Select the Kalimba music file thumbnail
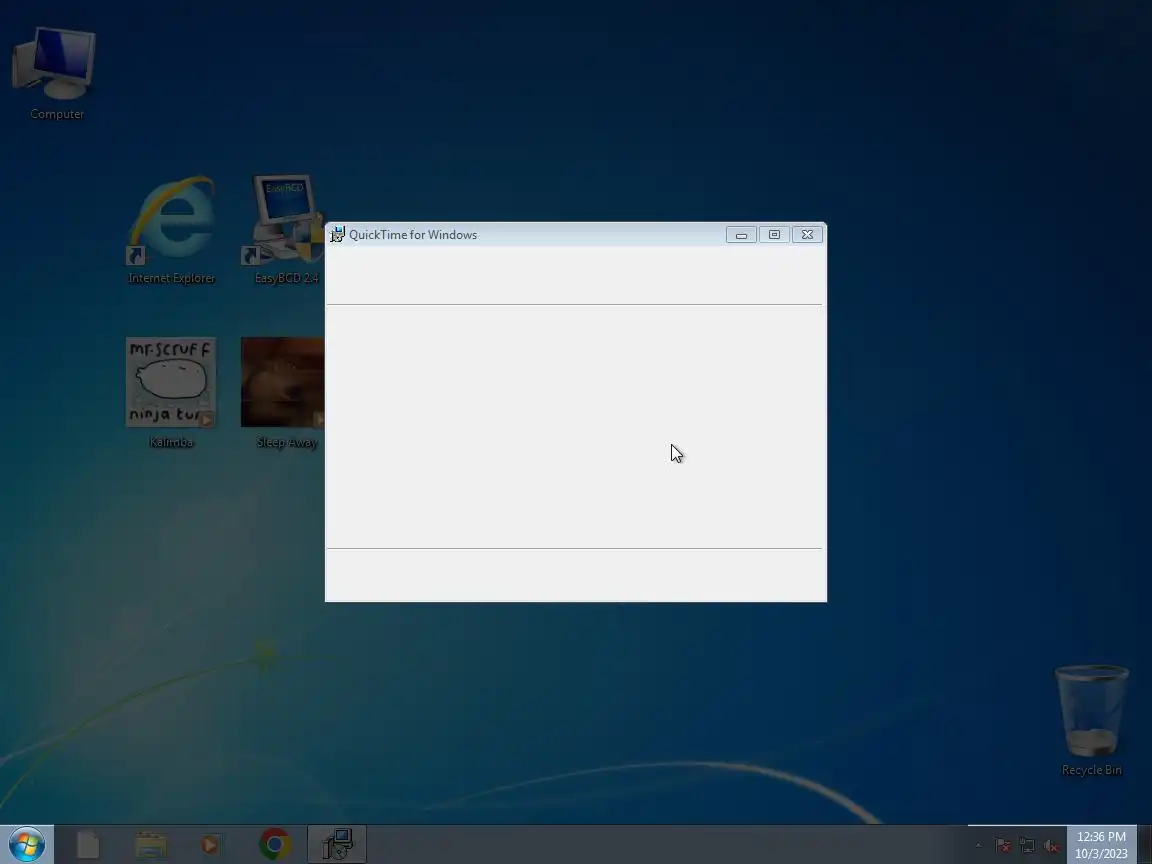Screen dimensions: 1152x864 pos(171,392)
